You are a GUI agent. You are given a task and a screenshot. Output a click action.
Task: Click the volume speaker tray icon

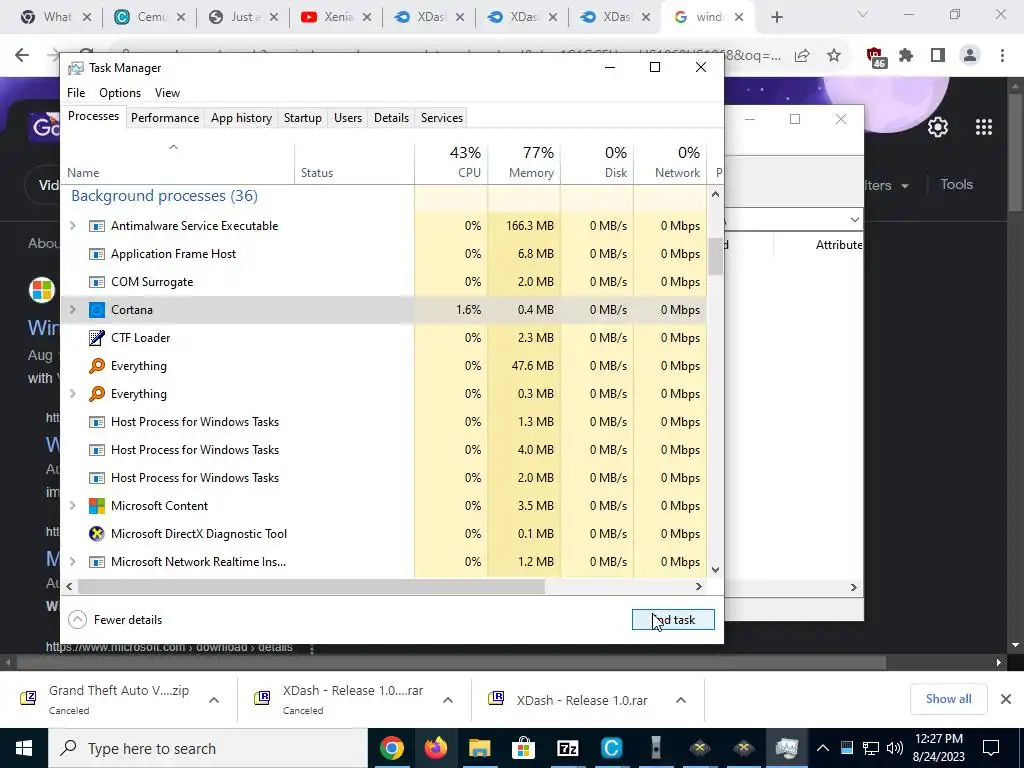point(895,748)
